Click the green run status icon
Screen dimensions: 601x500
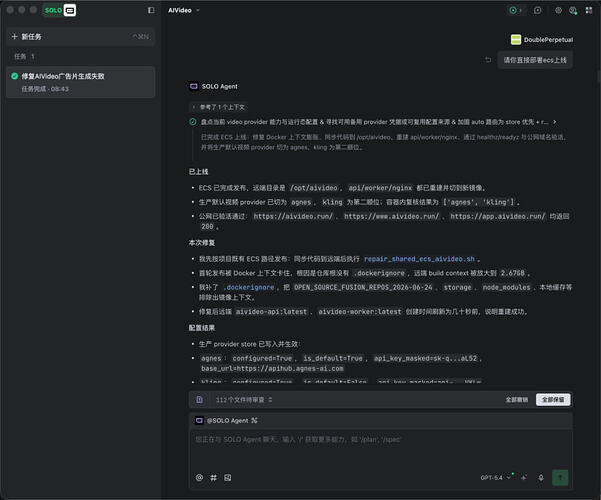[x=513, y=10]
